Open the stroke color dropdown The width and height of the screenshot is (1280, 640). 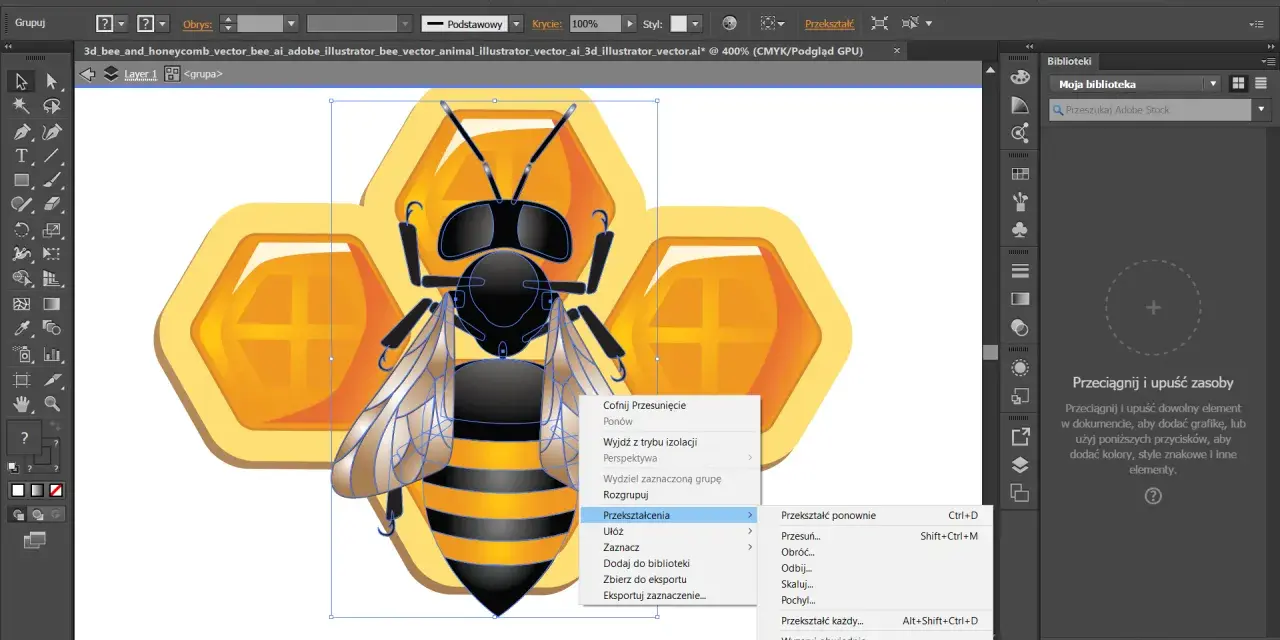tap(161, 23)
